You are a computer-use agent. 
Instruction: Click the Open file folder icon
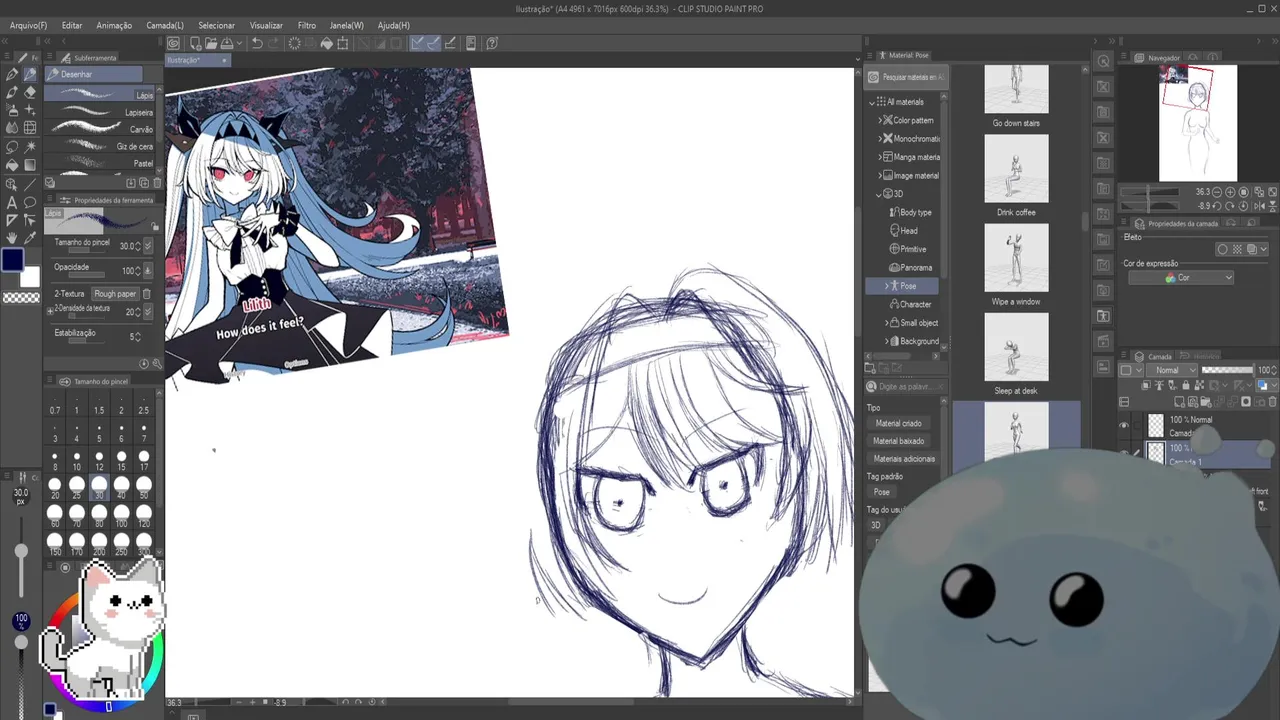click(211, 43)
